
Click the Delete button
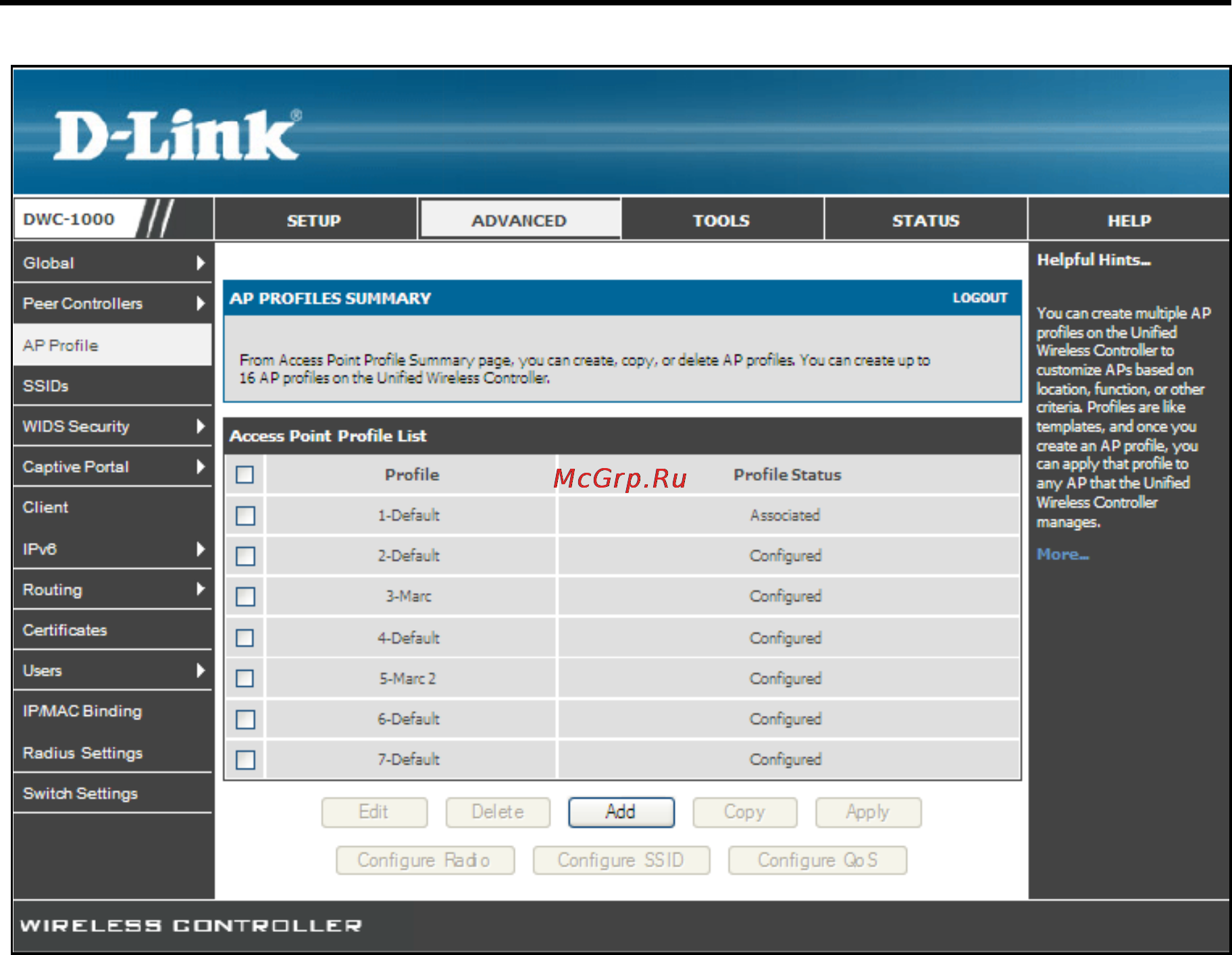click(x=498, y=812)
